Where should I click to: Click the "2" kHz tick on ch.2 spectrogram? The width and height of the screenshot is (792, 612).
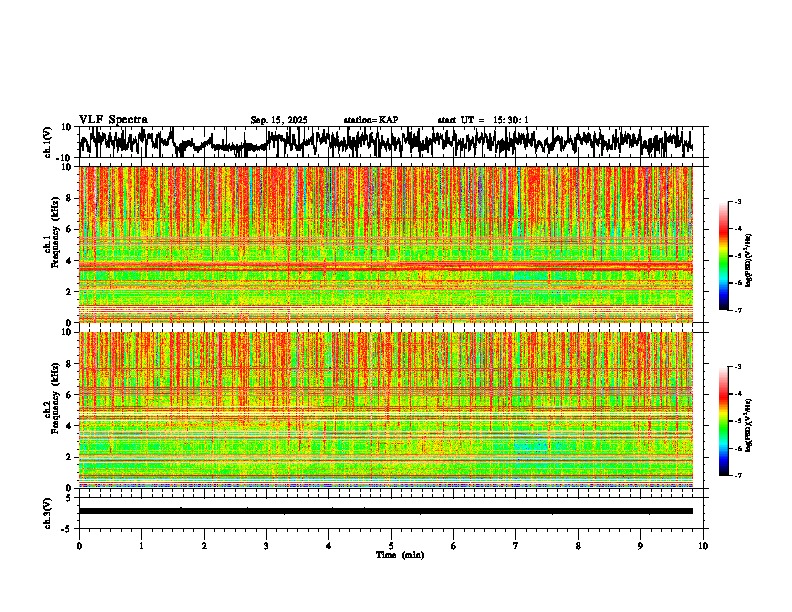tap(69, 457)
